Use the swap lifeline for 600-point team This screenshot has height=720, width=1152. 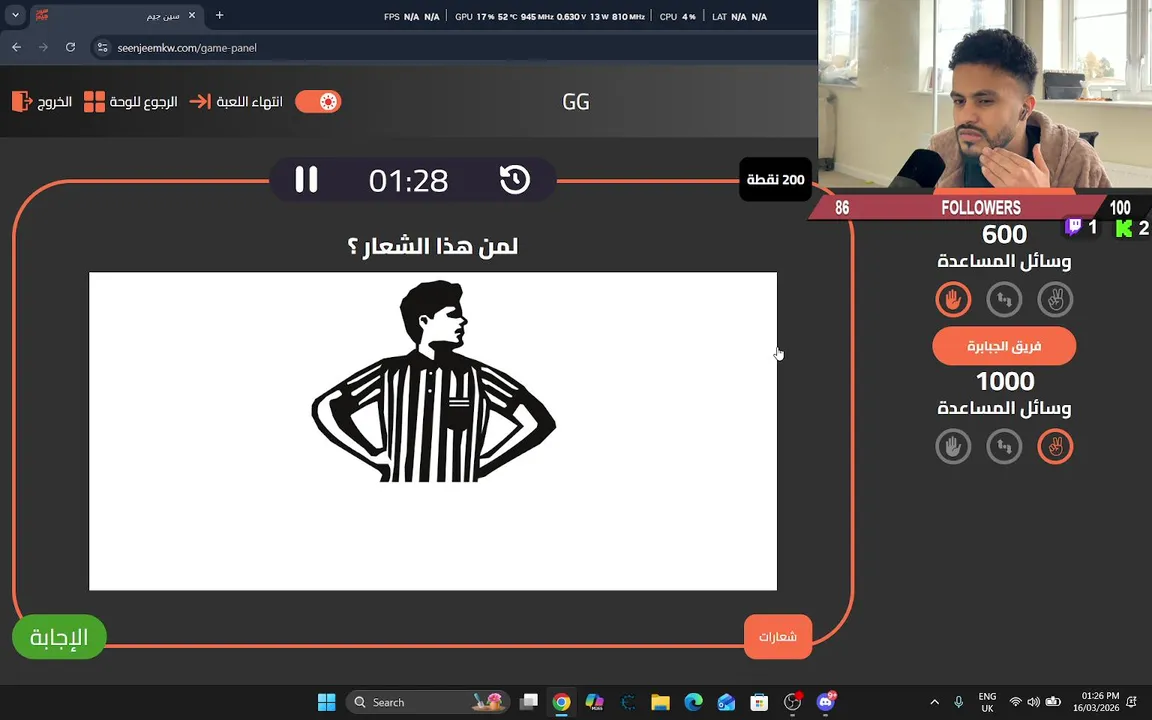tap(1004, 299)
